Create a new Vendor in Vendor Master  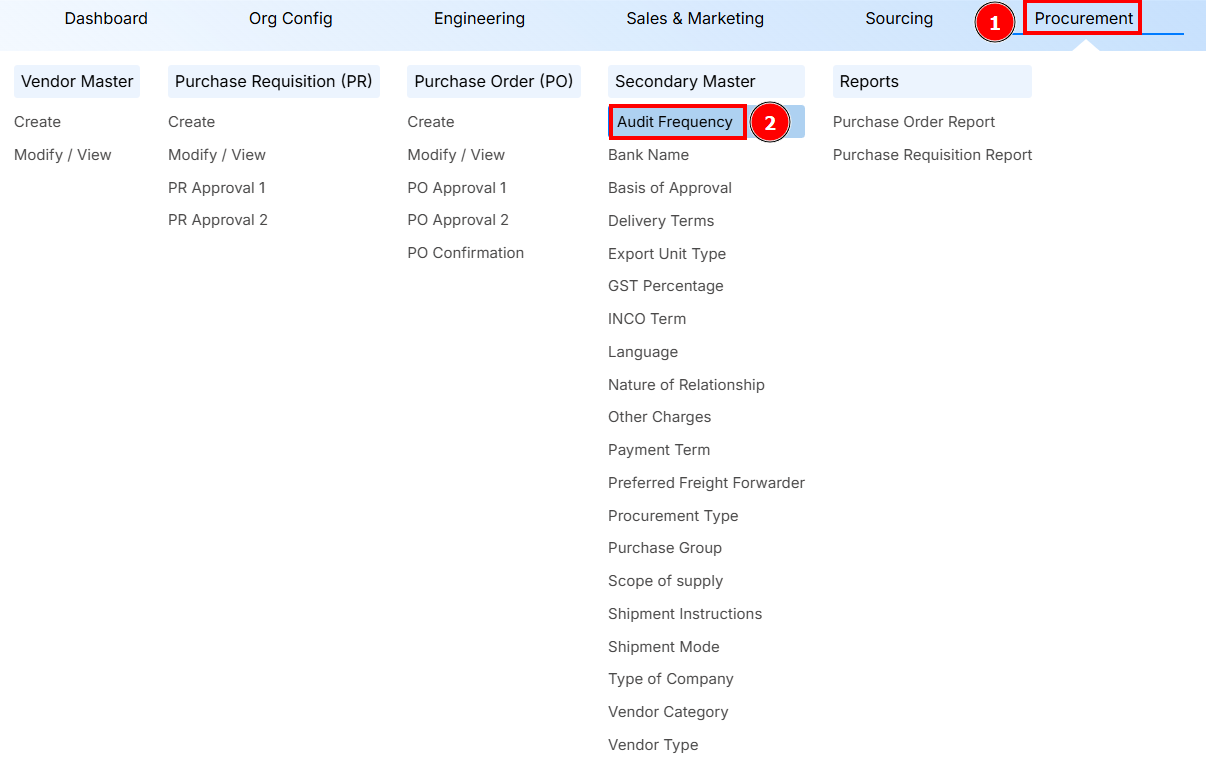[x=37, y=121]
